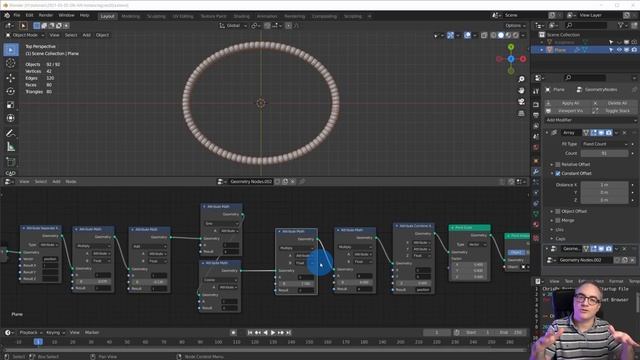Open the Tool properties tab icon
640x360 pixels.
536,91
